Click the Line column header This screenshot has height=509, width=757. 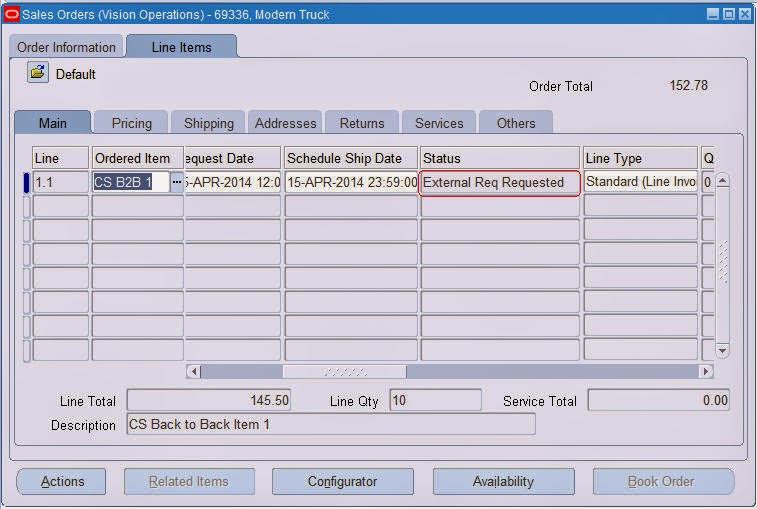click(61, 158)
